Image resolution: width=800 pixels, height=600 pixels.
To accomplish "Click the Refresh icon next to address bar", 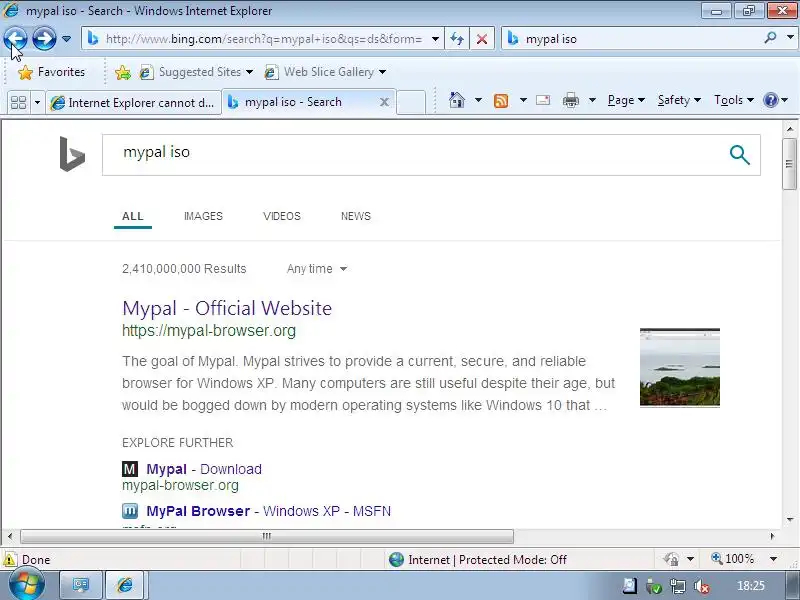I will pyautogui.click(x=457, y=39).
